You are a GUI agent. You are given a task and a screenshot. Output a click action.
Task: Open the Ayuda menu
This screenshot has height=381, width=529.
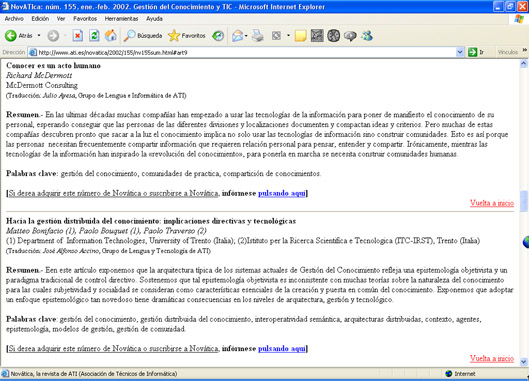[x=154, y=19]
